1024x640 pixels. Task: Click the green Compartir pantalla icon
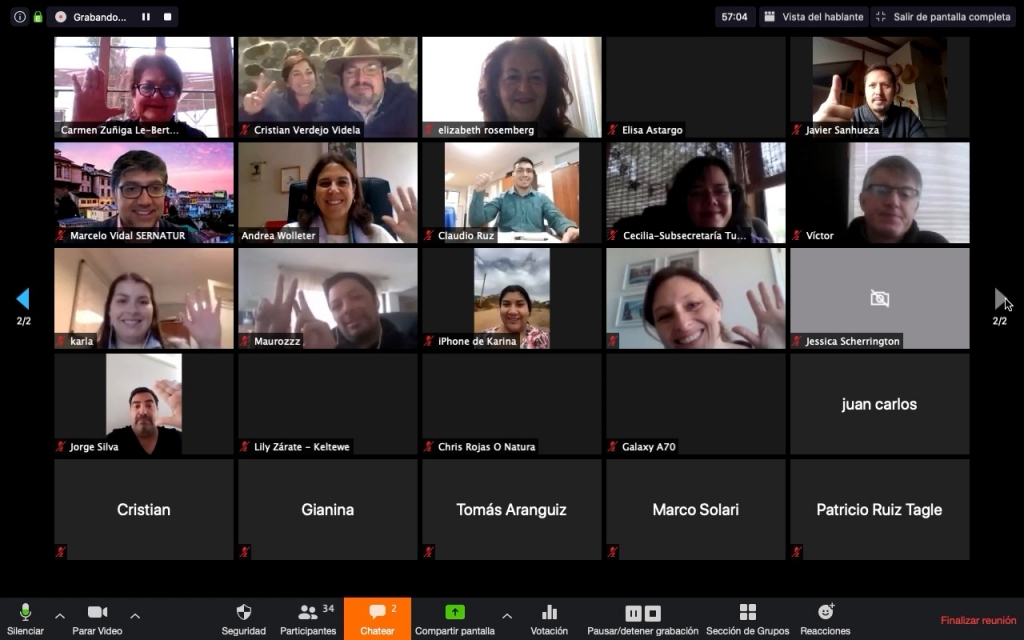click(x=455, y=612)
